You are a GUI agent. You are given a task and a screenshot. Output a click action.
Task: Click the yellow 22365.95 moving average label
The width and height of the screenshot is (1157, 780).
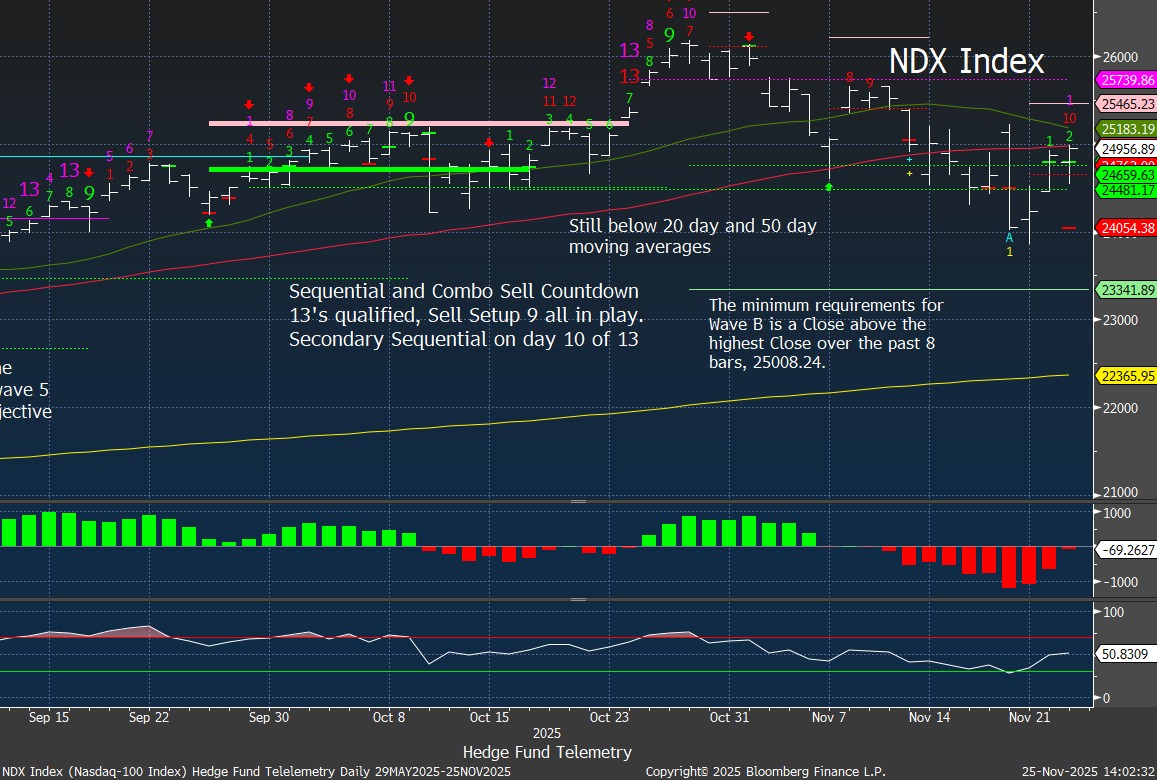tap(1127, 376)
